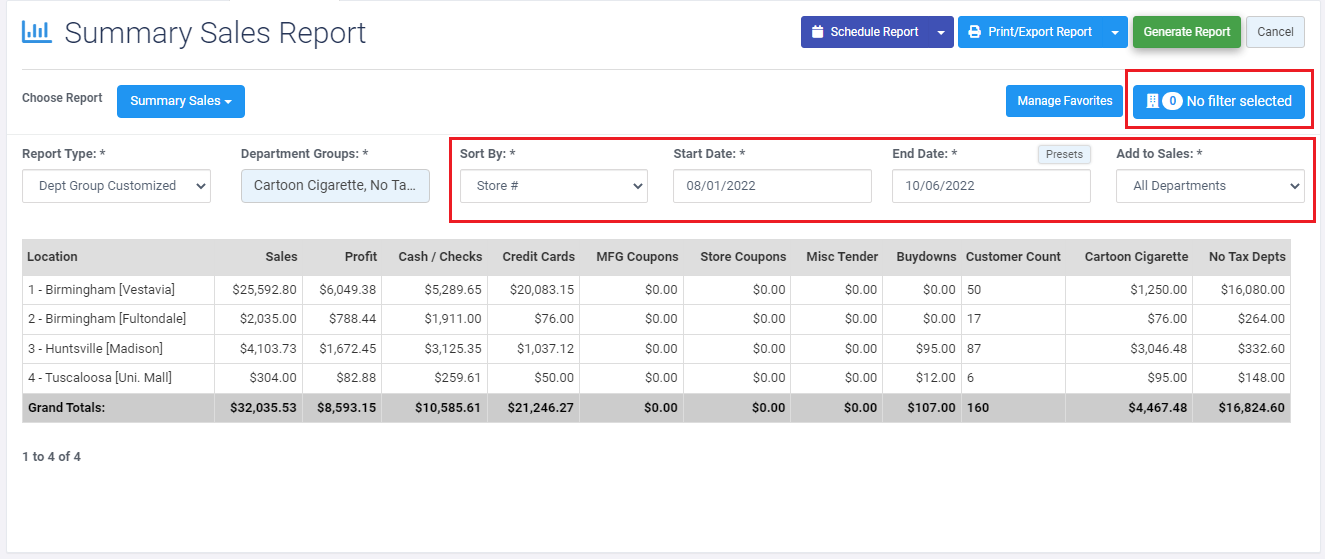Screen dimensions: 1325x559
Task: Select the 1 - Birmingham [Vestavia] row
Action: tap(656, 290)
